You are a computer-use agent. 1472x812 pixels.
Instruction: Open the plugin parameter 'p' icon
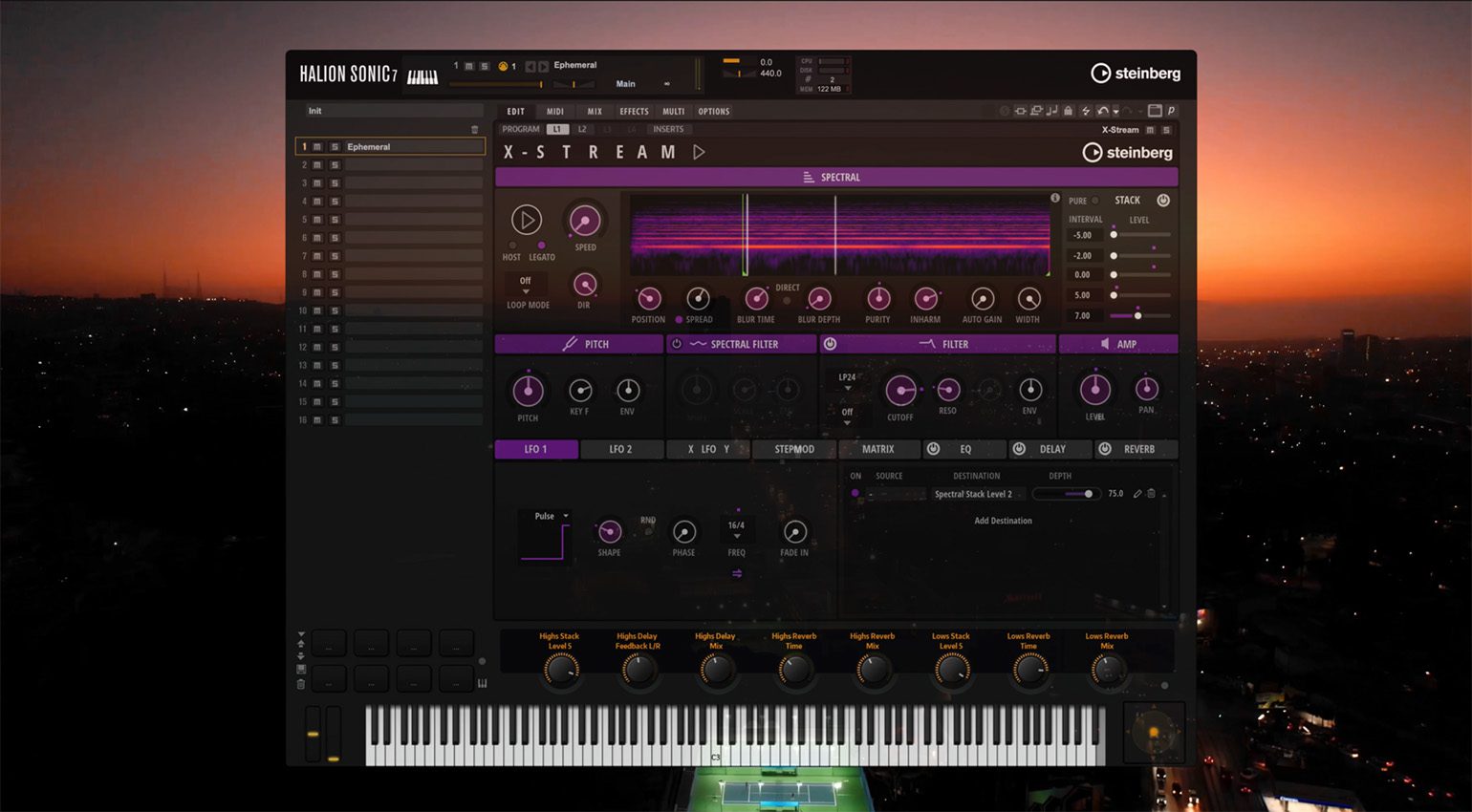pos(1172,111)
